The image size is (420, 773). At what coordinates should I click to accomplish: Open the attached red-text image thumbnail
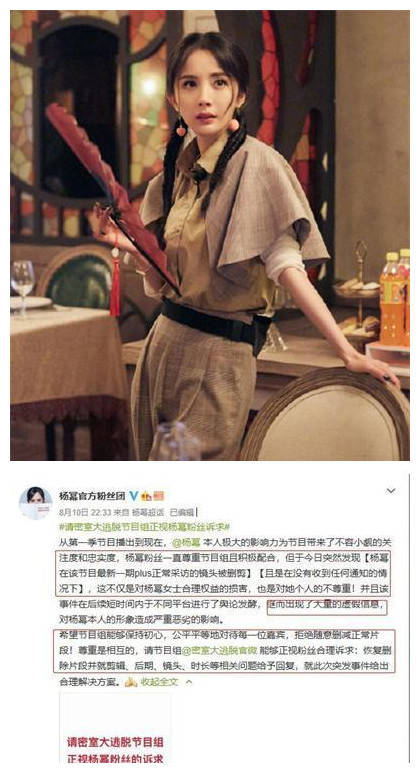[x=115, y=728]
